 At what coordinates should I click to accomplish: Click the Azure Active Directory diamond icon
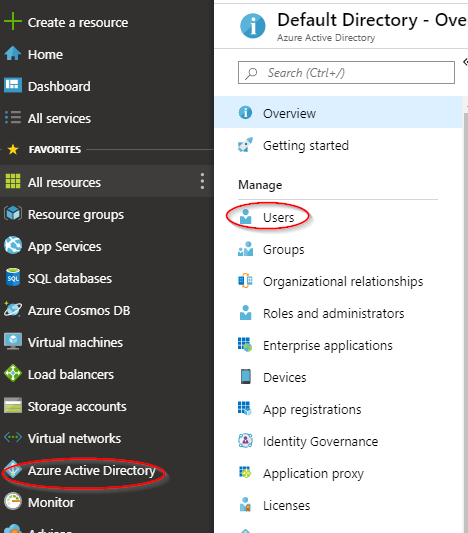[x=13, y=469]
